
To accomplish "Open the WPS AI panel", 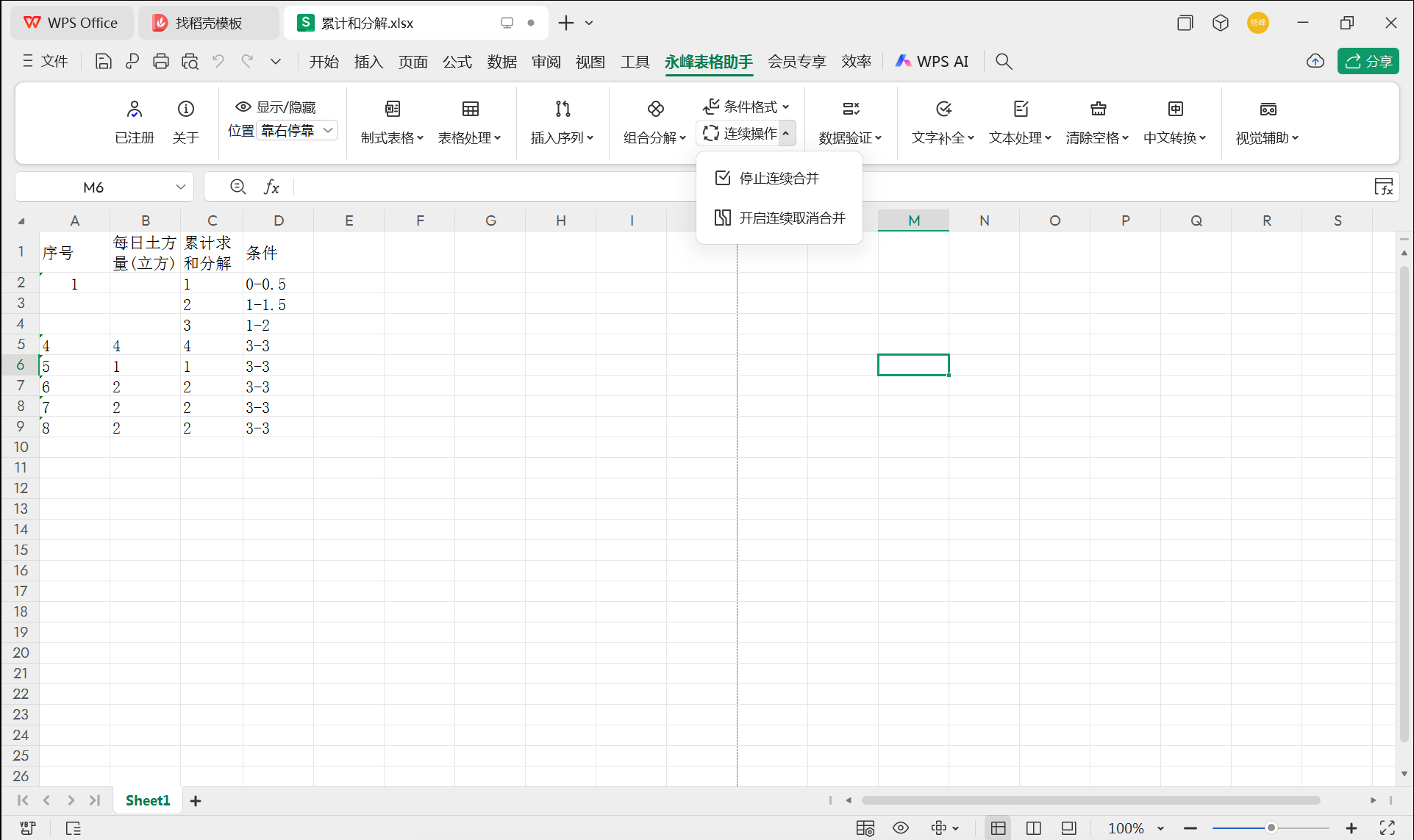I will pyautogui.click(x=932, y=61).
